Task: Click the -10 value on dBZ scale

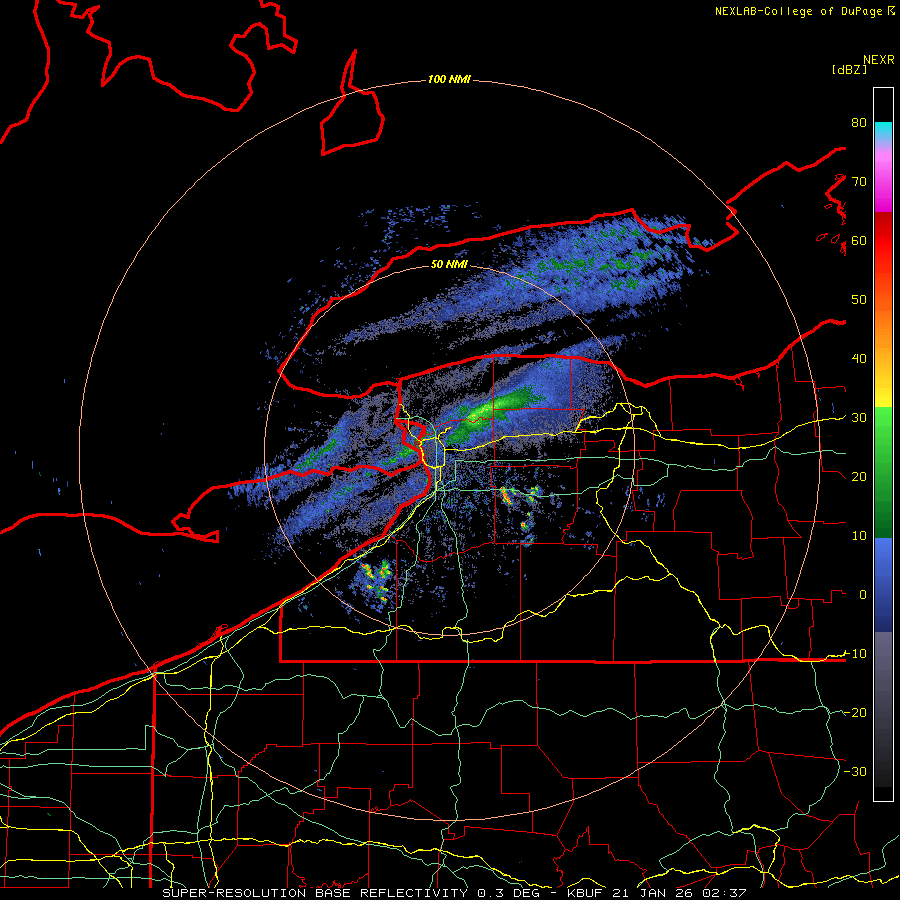Action: point(855,653)
